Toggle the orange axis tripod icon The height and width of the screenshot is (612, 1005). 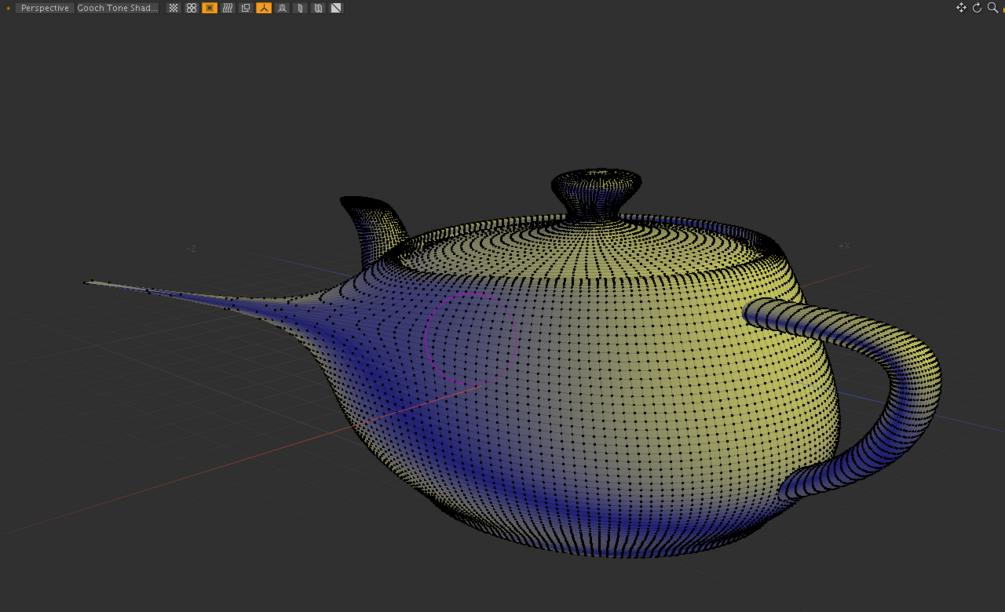click(263, 8)
